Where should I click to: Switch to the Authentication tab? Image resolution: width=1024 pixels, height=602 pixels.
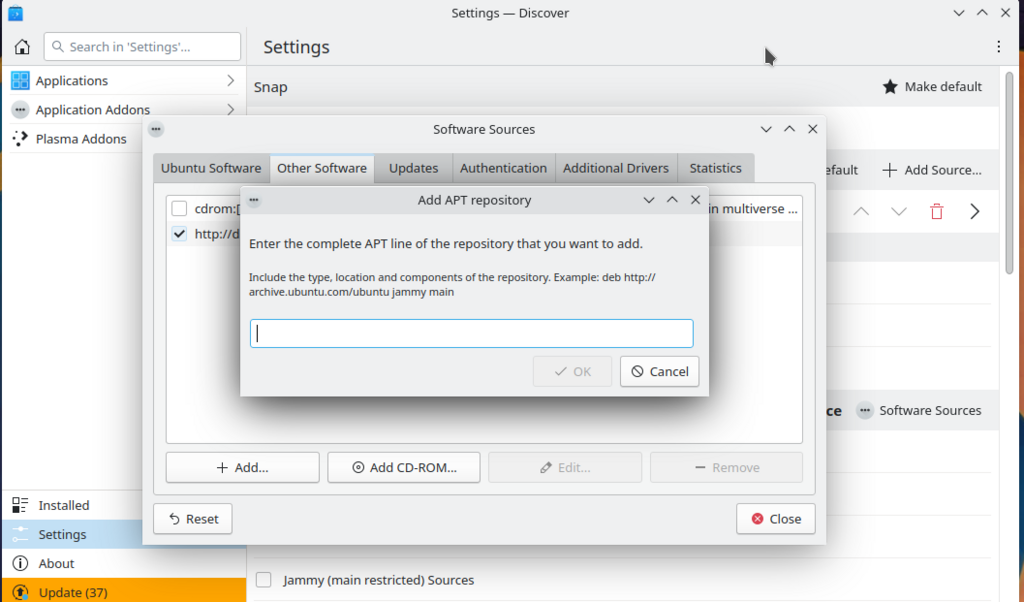point(503,168)
